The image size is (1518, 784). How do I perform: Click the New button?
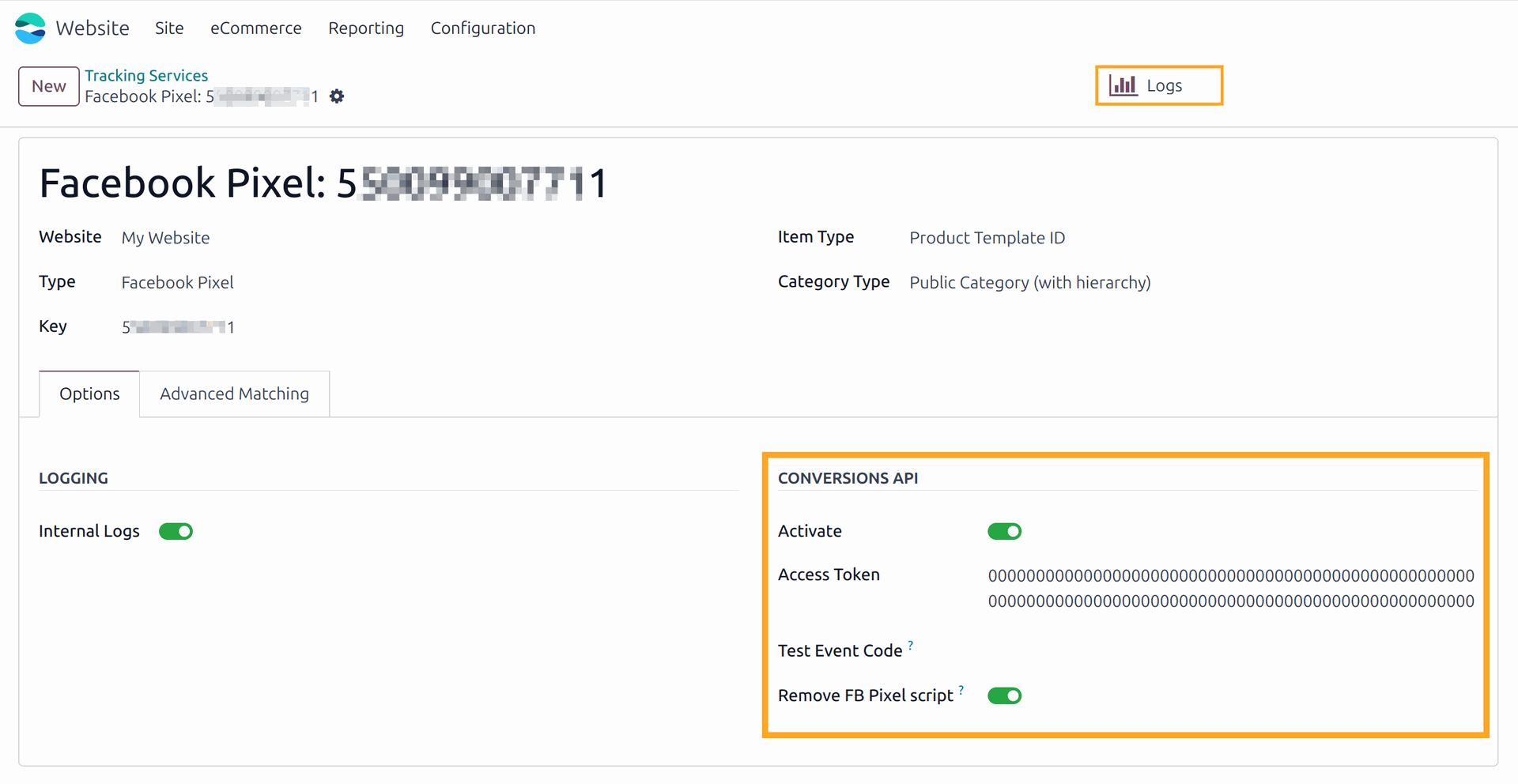tap(49, 86)
